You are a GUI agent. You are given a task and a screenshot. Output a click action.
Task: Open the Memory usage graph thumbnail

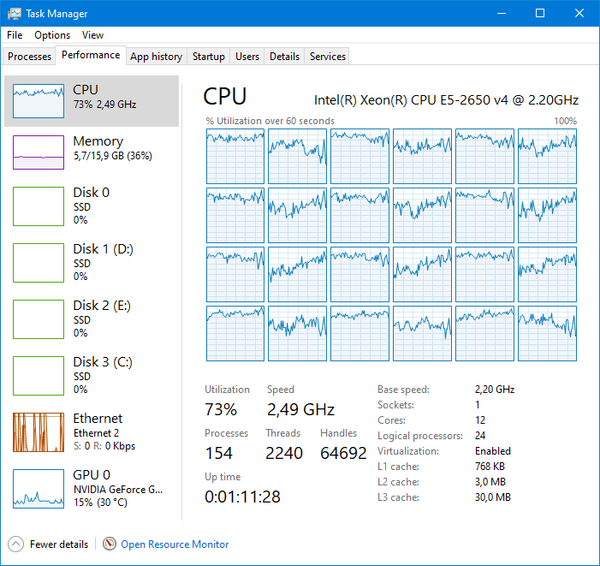pyautogui.click(x=39, y=152)
